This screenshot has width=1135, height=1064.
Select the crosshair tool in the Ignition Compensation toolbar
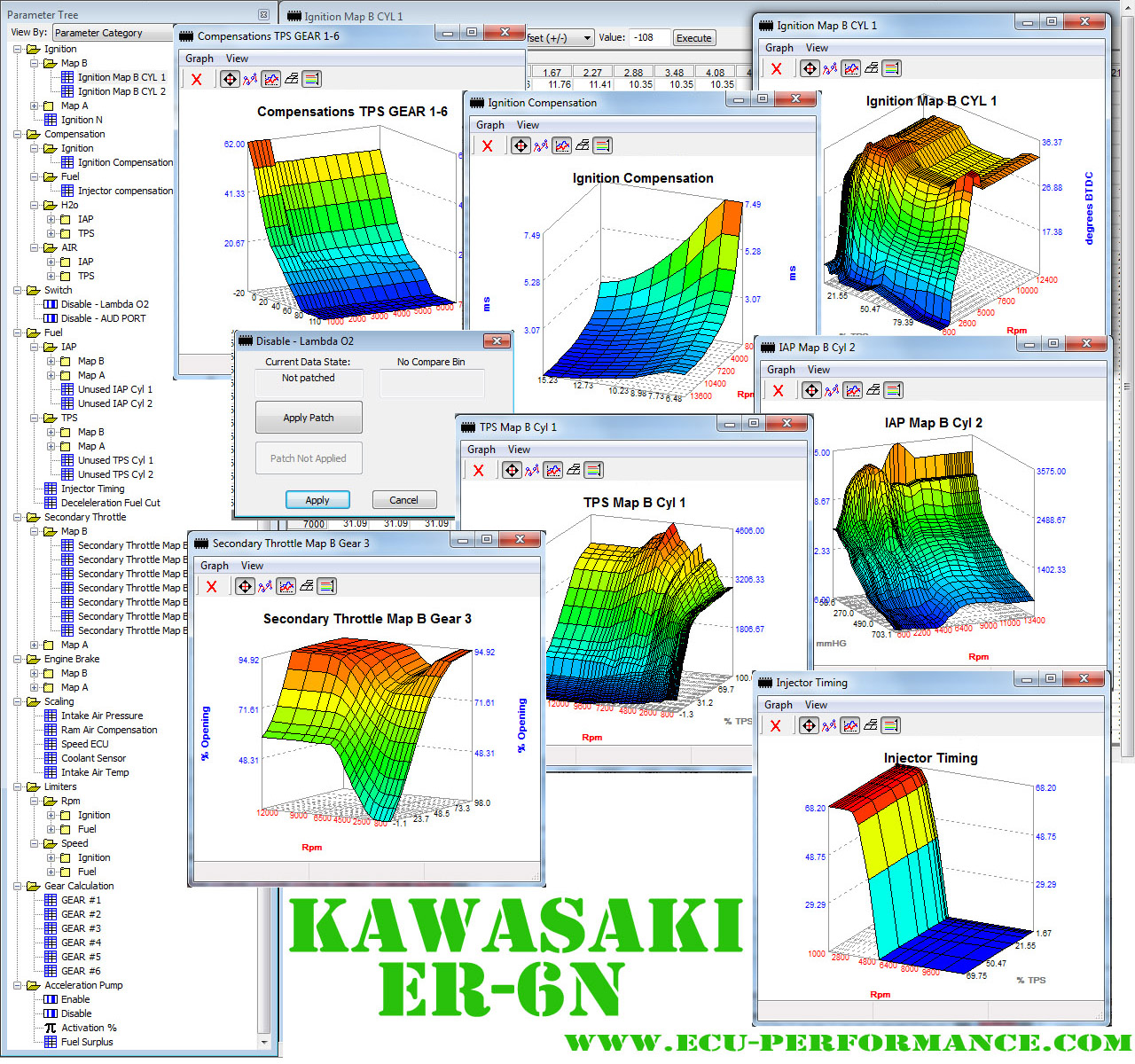[x=521, y=146]
